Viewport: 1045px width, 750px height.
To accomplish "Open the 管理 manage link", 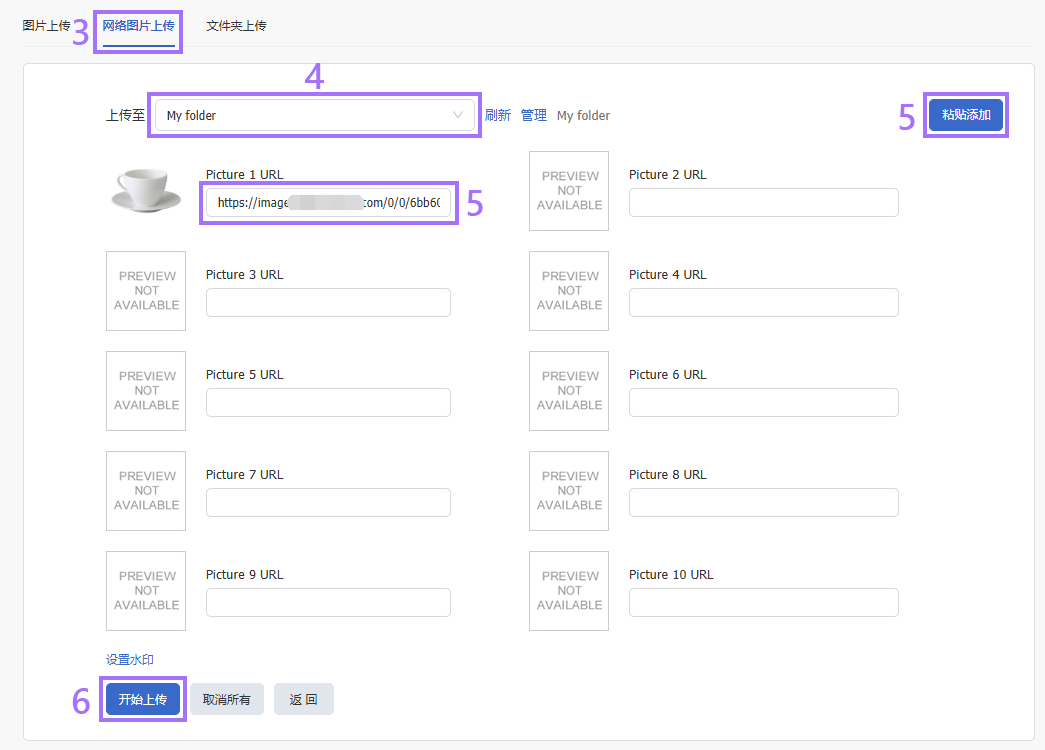I will click(x=534, y=115).
